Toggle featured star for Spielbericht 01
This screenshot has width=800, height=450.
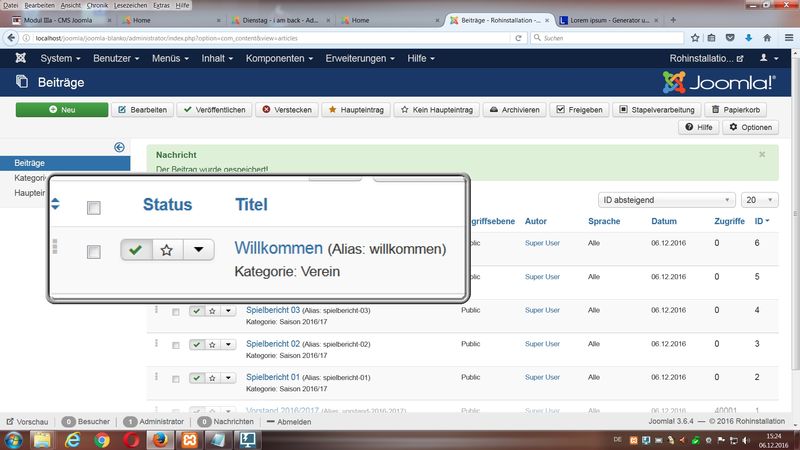(x=212, y=378)
